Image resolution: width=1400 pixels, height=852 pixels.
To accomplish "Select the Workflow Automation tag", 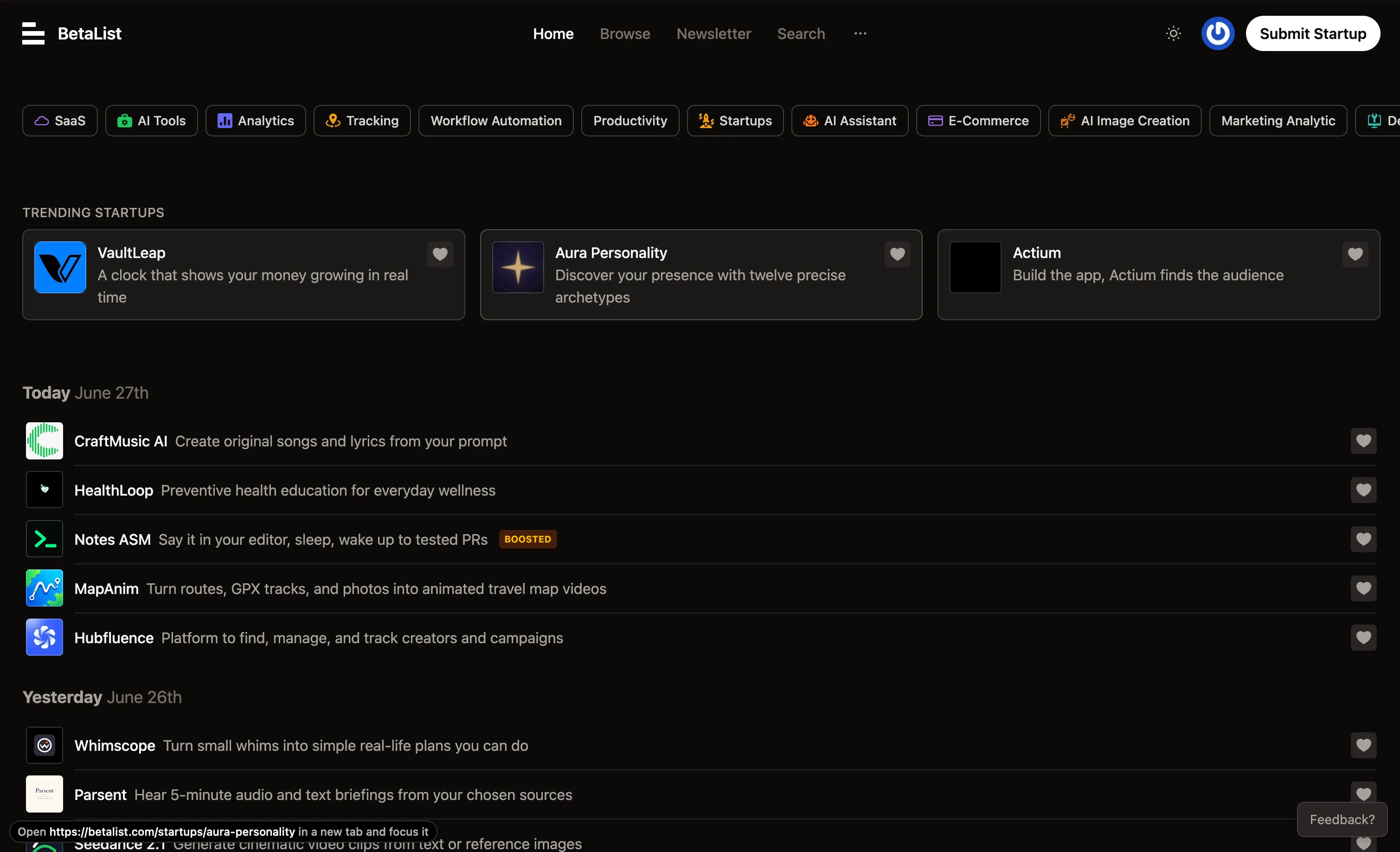I will point(496,121).
